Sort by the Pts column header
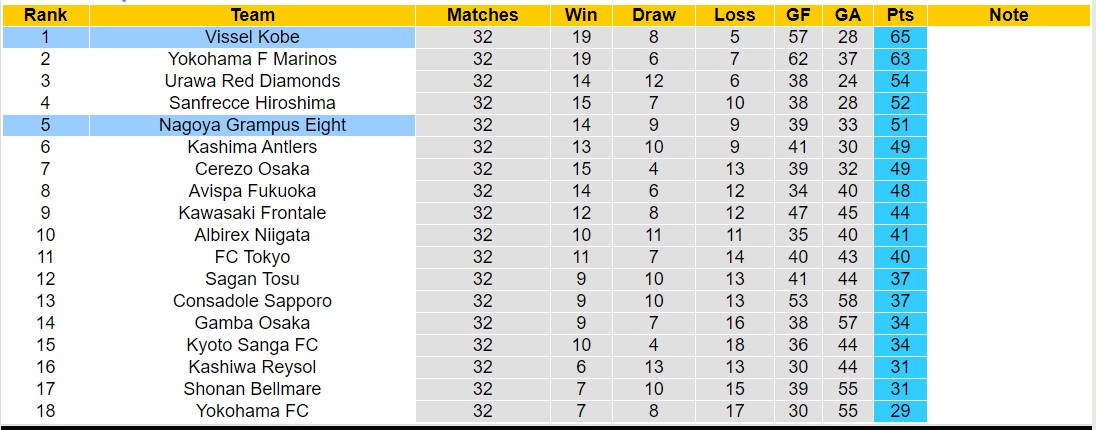The height and width of the screenshot is (430, 1096). point(899,15)
